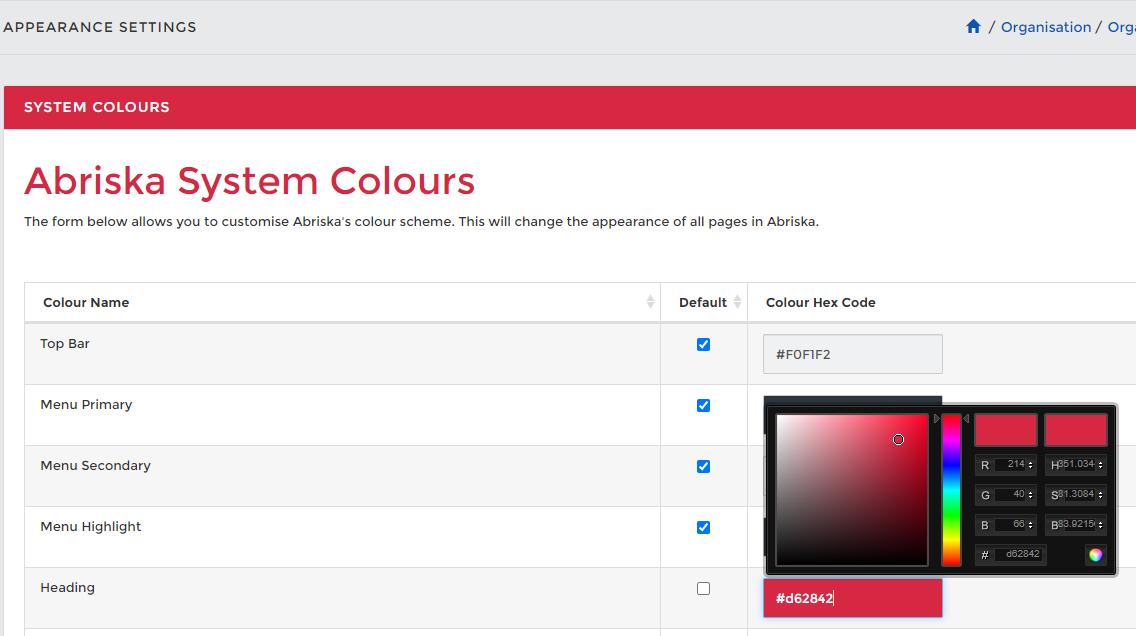Click the Abriska System Colours heading
This screenshot has height=636, width=1136.
tap(249, 181)
